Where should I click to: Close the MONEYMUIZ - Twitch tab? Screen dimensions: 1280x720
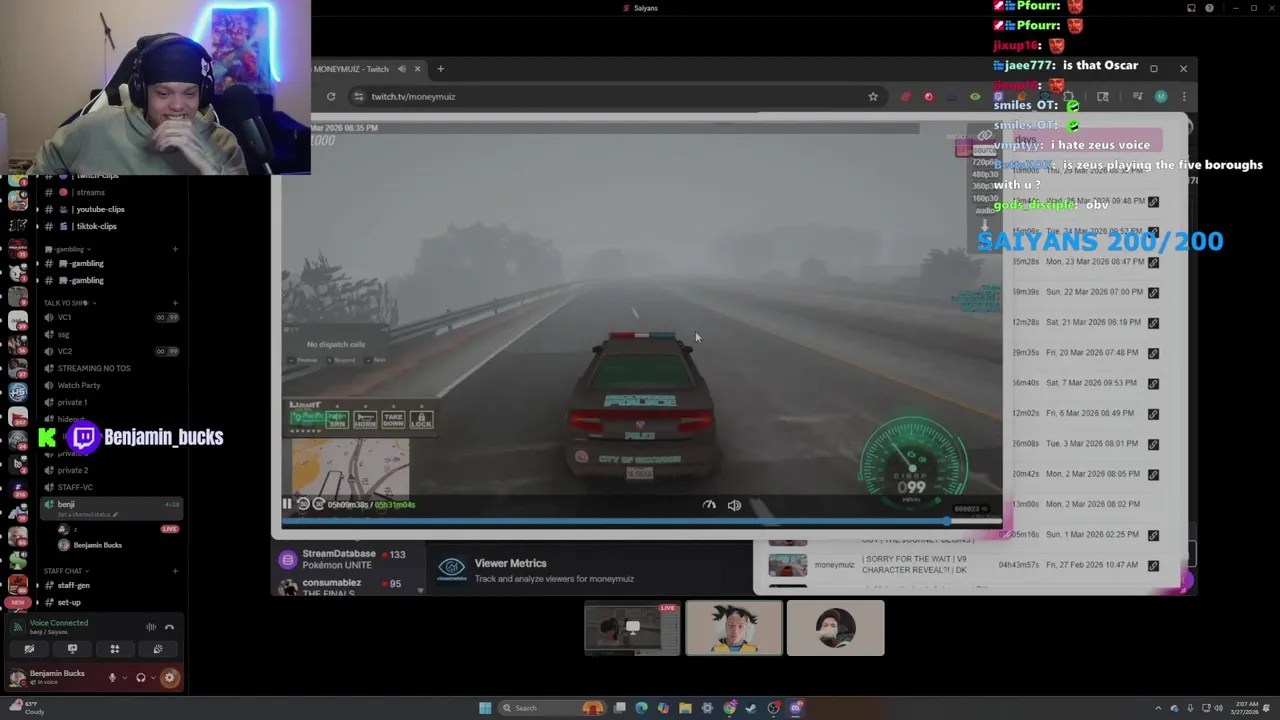tap(417, 69)
